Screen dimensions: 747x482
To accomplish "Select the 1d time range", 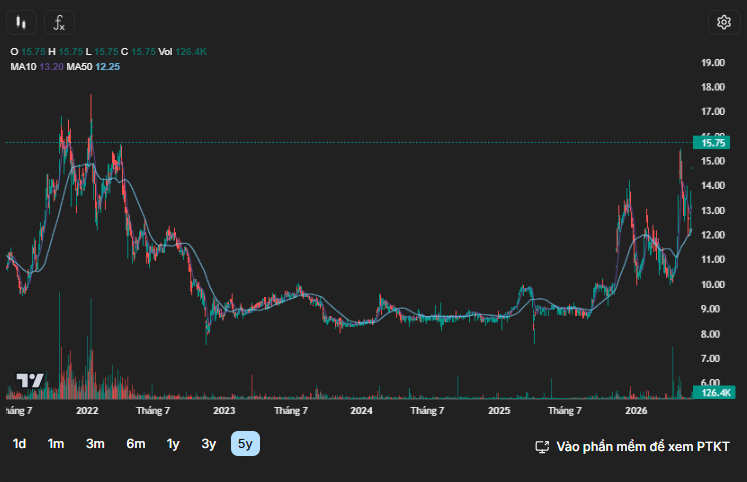I will click(19, 444).
